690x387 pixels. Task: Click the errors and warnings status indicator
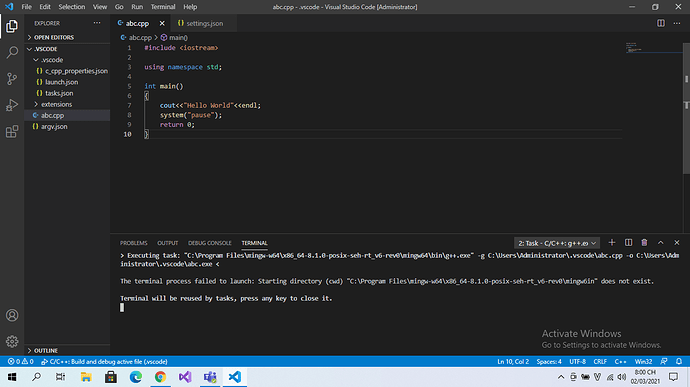click(x=20, y=361)
